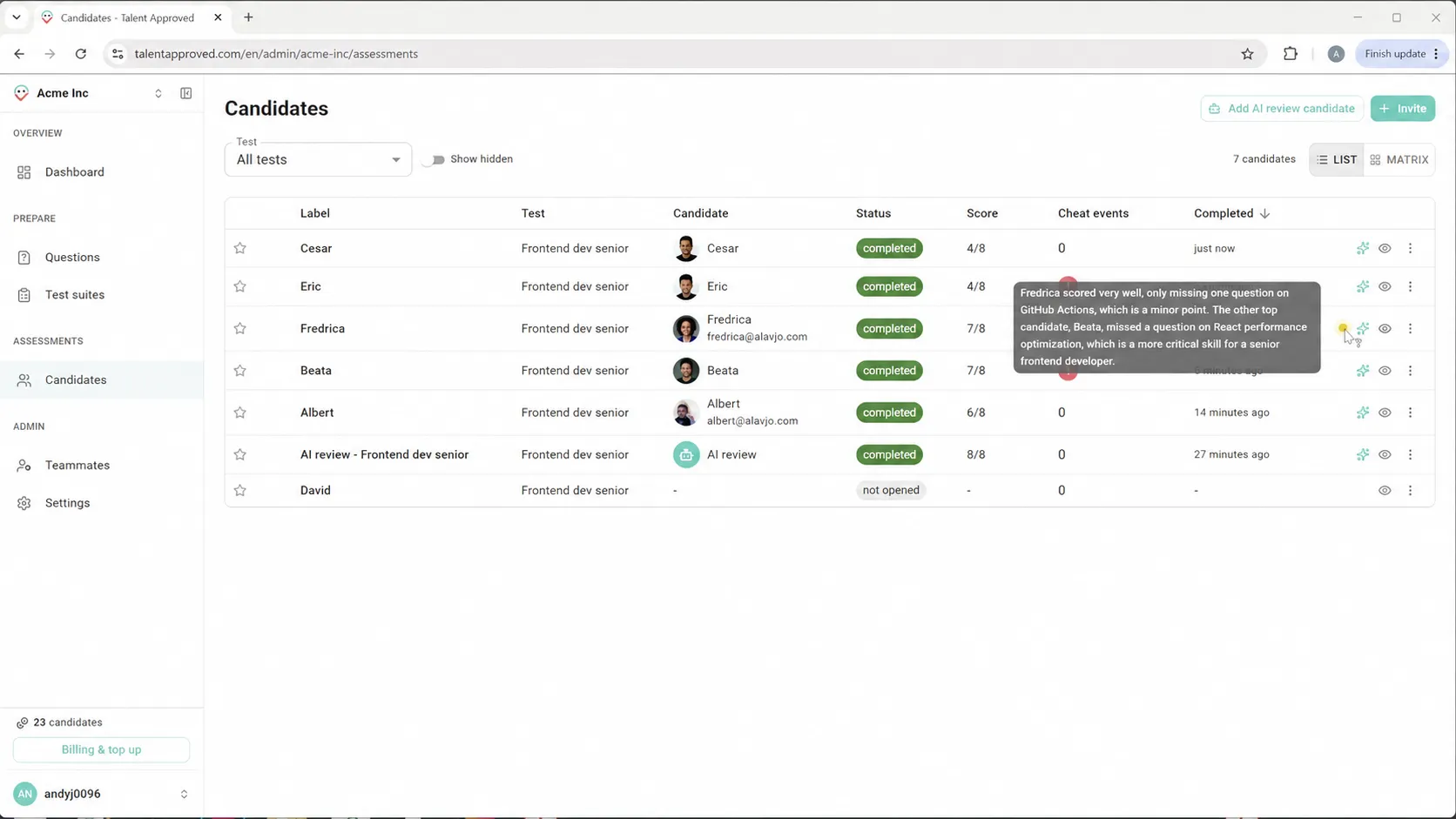
Task: Click the AI sparkle icon in Beata's row
Action: point(1363,371)
